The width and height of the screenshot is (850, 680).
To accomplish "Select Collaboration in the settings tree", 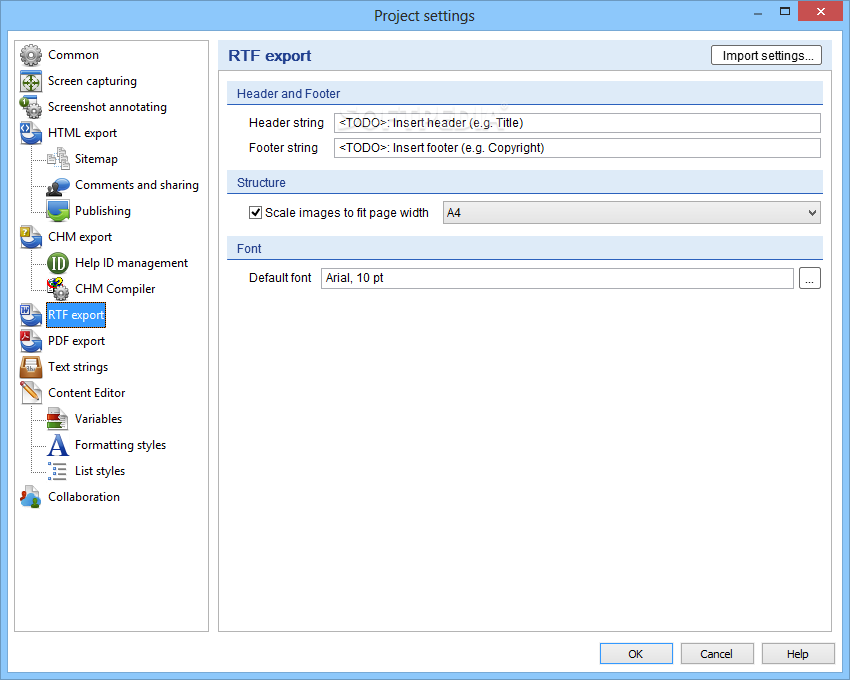I will 84,497.
